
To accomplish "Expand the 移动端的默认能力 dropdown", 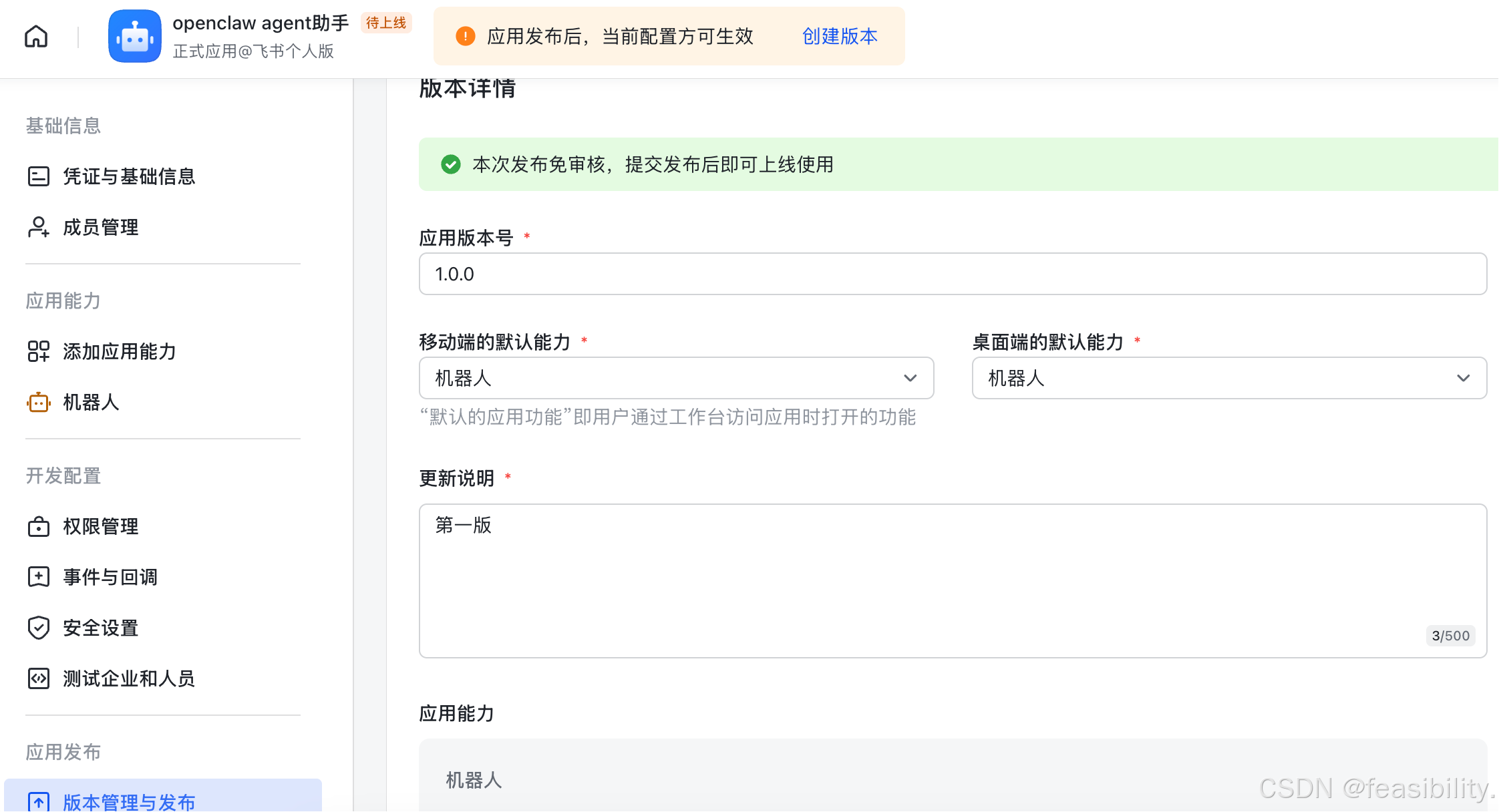I will (910, 378).
